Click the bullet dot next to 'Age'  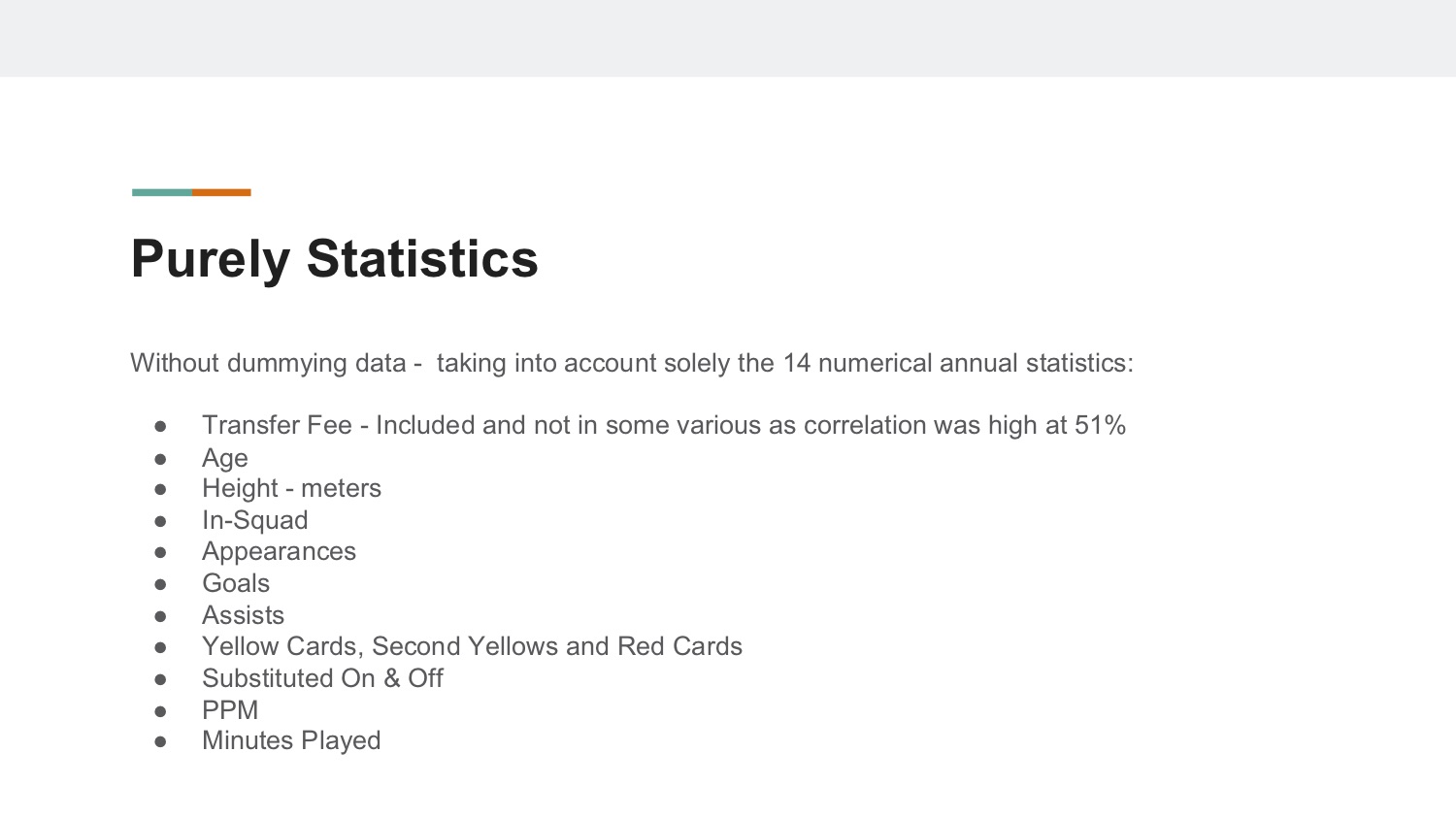161,458
